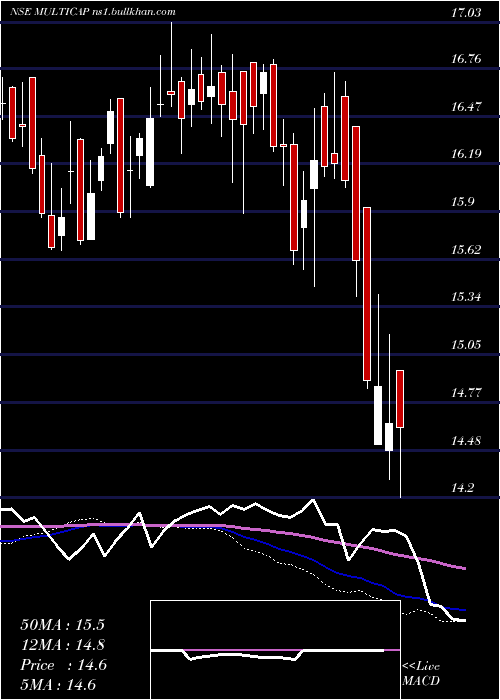Image resolution: width=500 pixels, height=700 pixels.
Task: Click the 15.05 price axis label
Action: 466,345
